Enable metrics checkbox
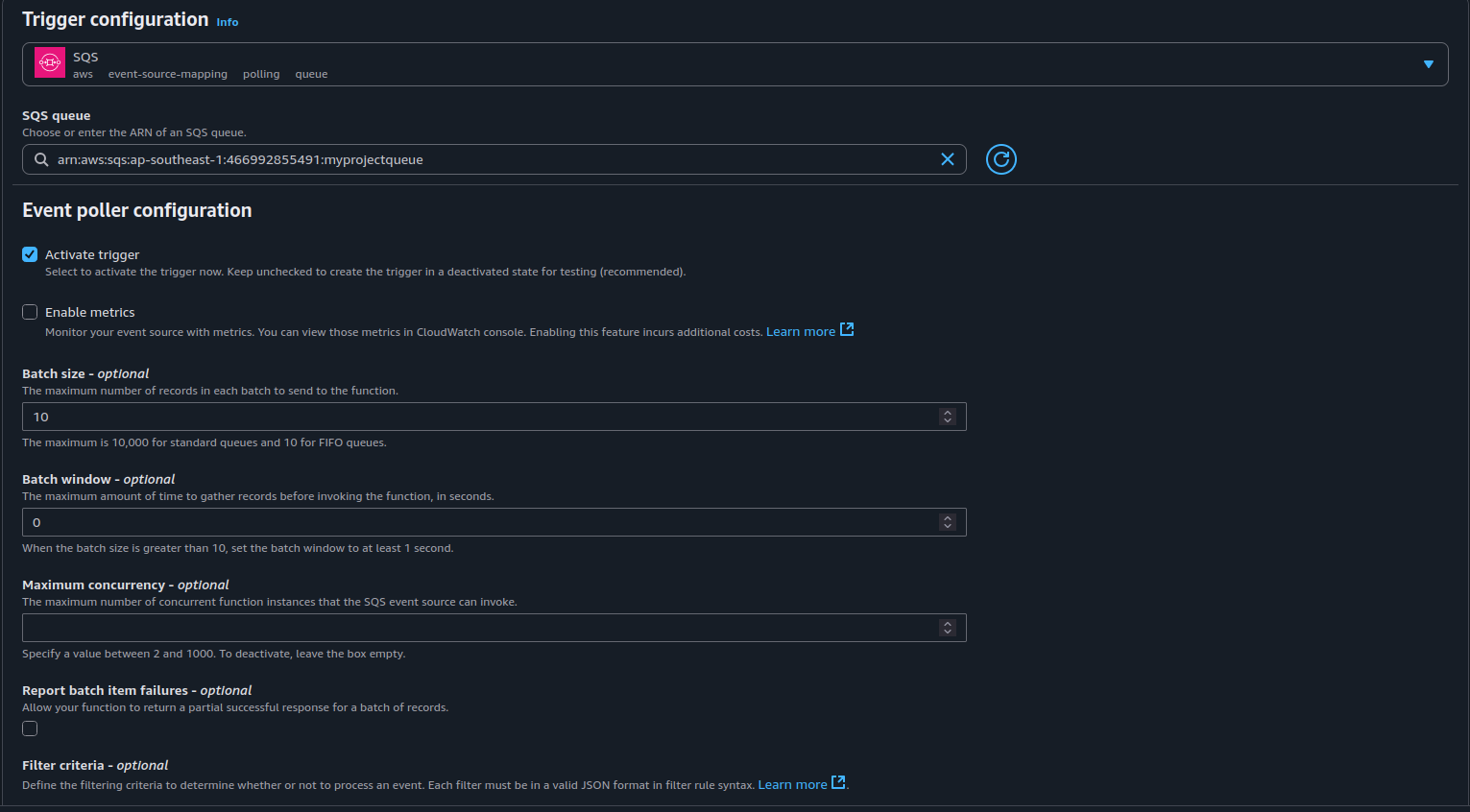Screen dimensions: 1470x812 tap(30, 312)
